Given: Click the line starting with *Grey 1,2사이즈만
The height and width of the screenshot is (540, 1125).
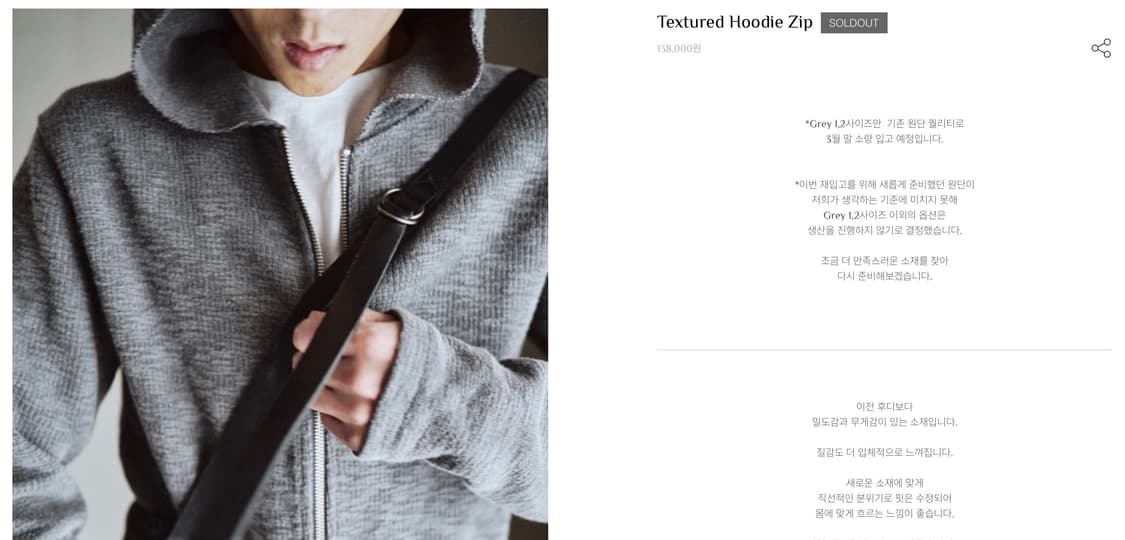Looking at the screenshot, I should (884, 123).
